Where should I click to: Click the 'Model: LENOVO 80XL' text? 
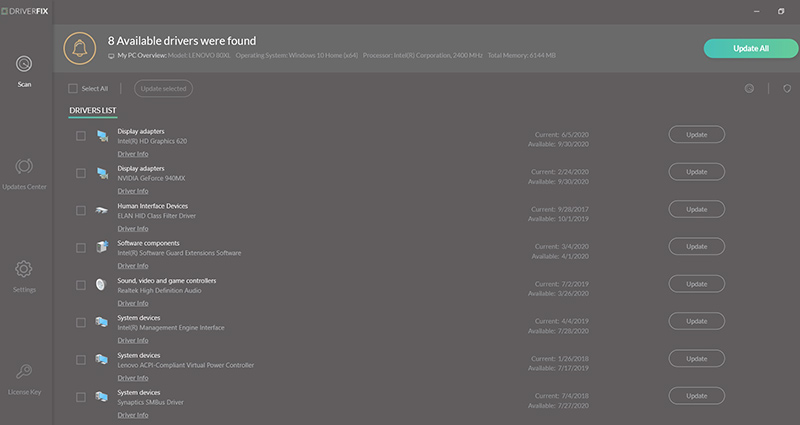(x=199, y=55)
